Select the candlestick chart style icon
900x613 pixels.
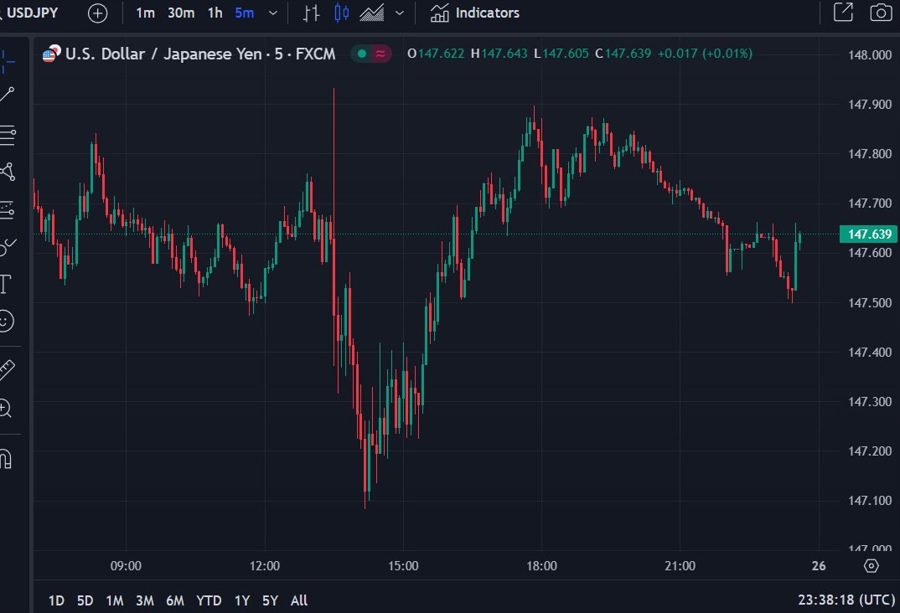(x=341, y=13)
